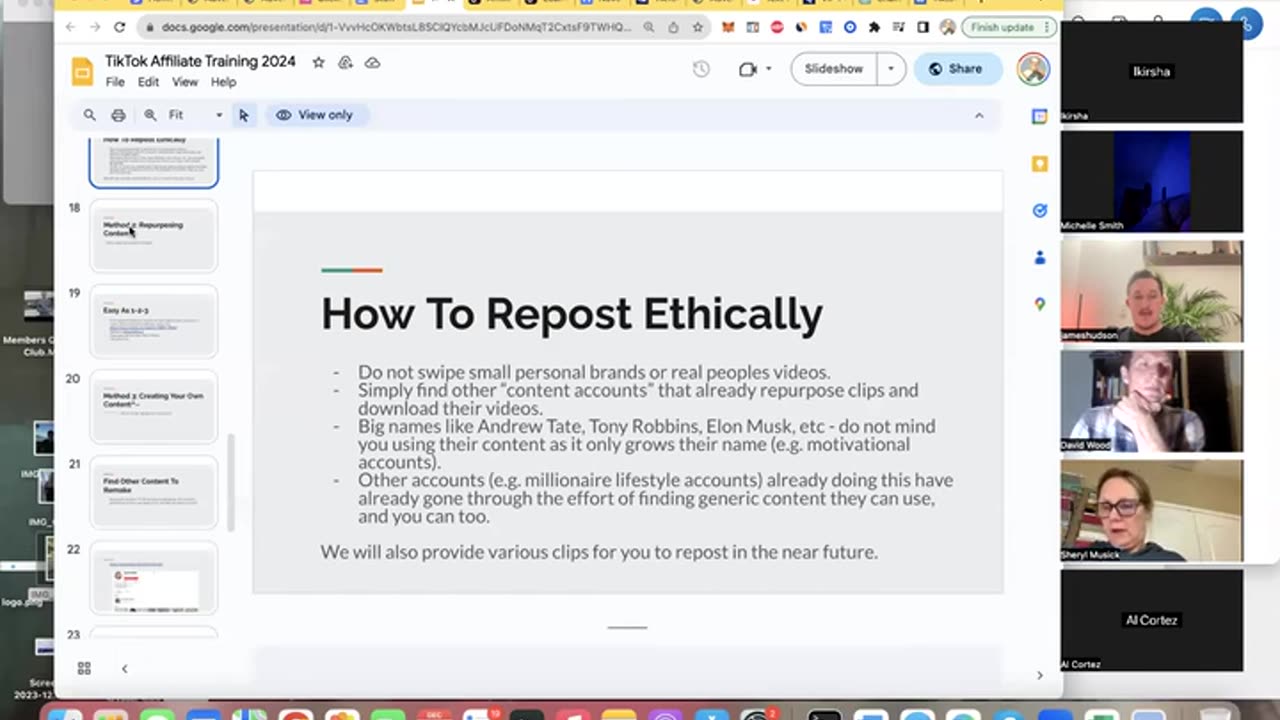This screenshot has height=720, width=1280.
Task: Select the cursor pointer tool
Action: coord(243,115)
